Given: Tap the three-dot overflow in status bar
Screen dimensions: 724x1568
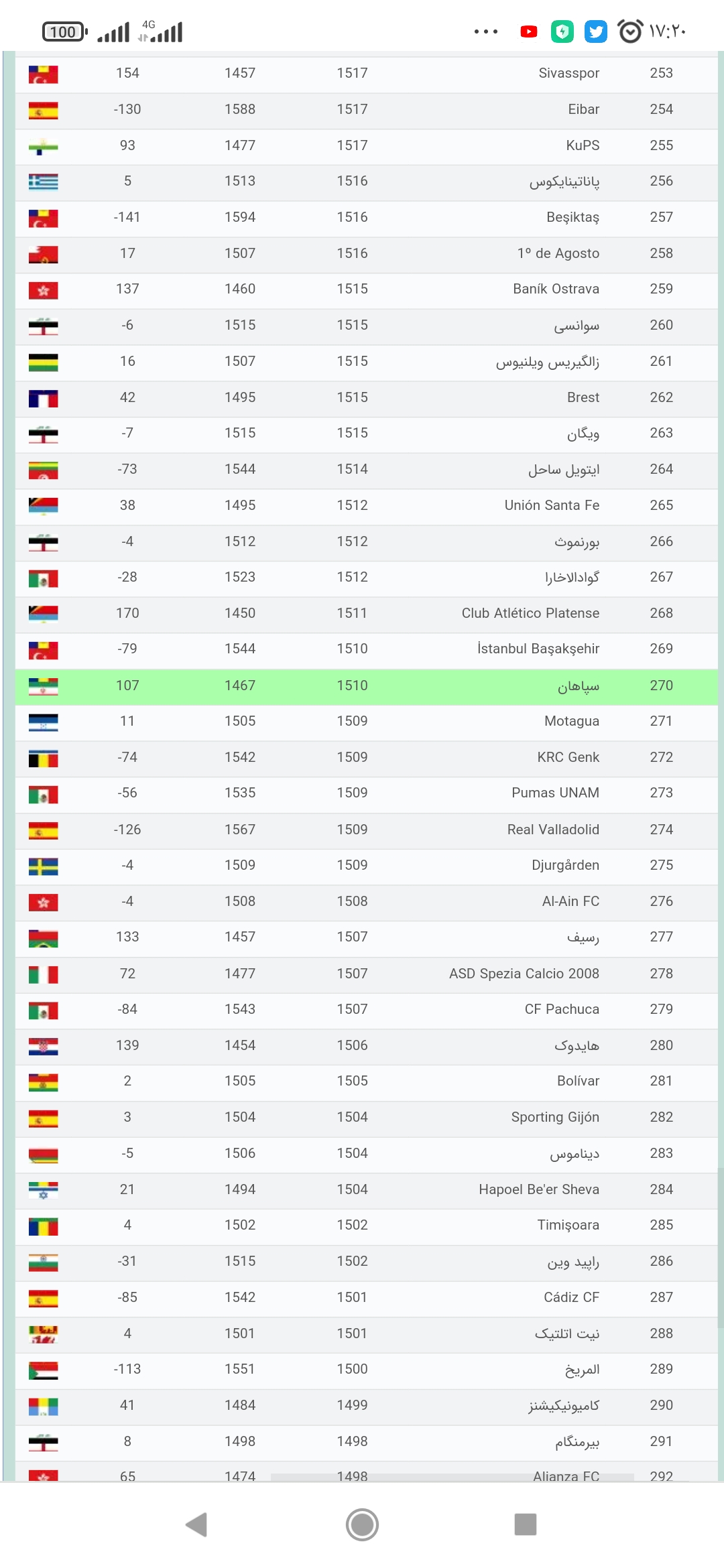Looking at the screenshot, I should tap(486, 31).
